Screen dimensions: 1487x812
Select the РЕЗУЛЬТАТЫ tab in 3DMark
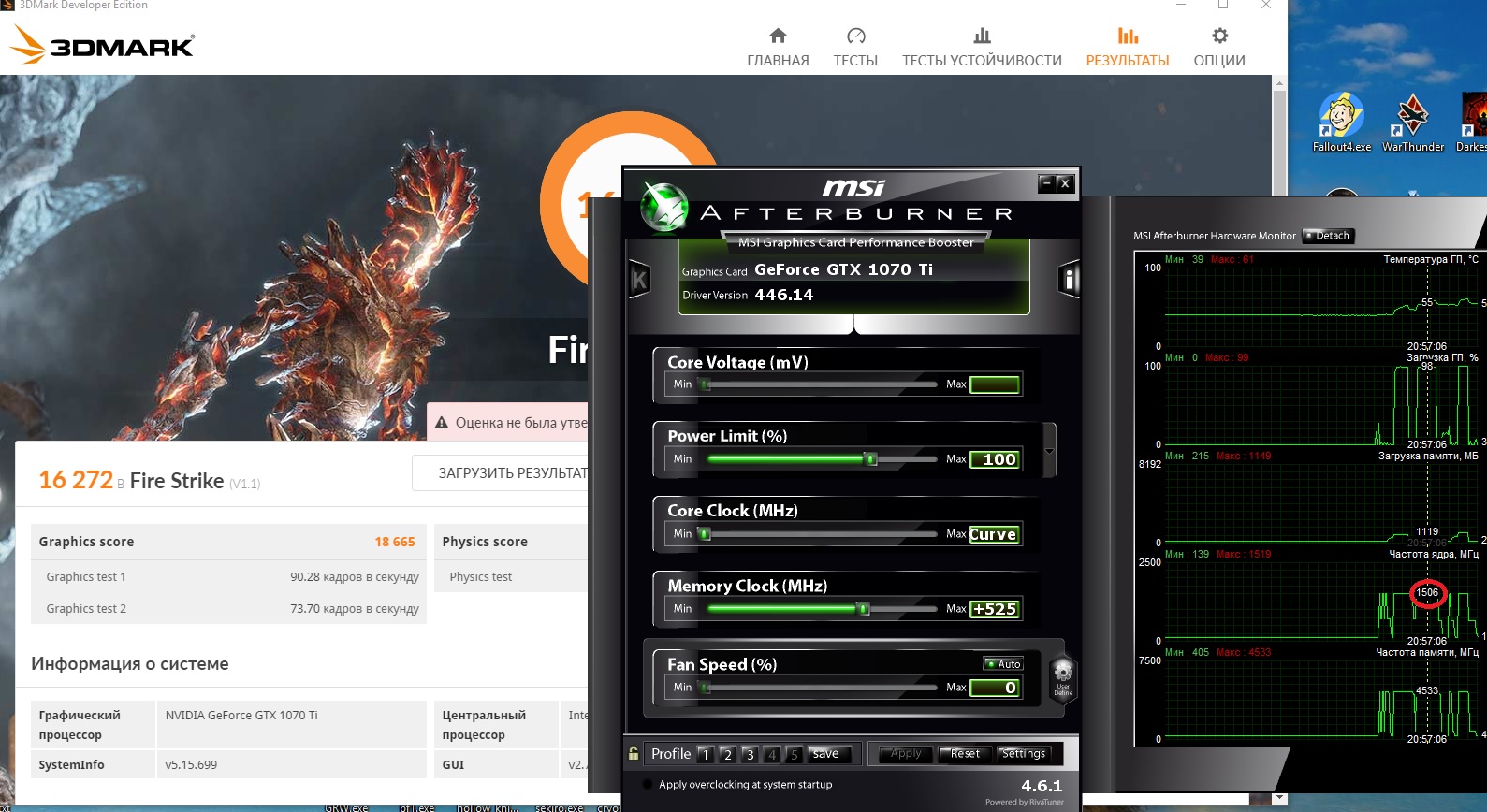coord(1128,48)
